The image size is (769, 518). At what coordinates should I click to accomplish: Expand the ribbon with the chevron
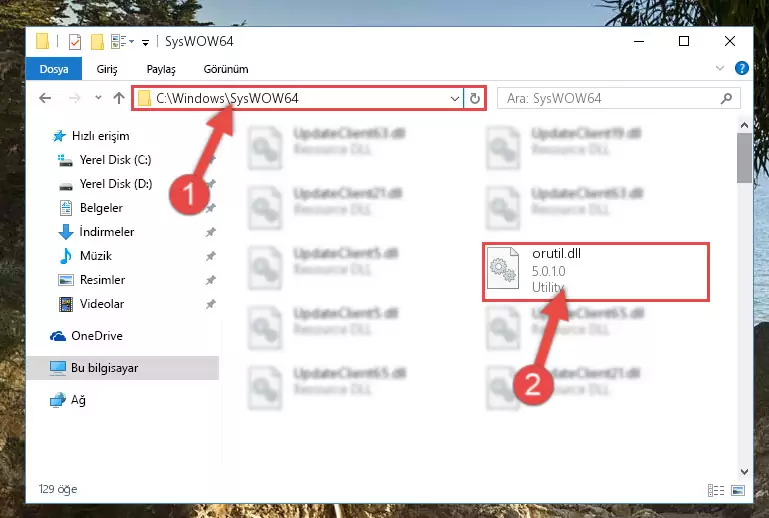[x=719, y=68]
